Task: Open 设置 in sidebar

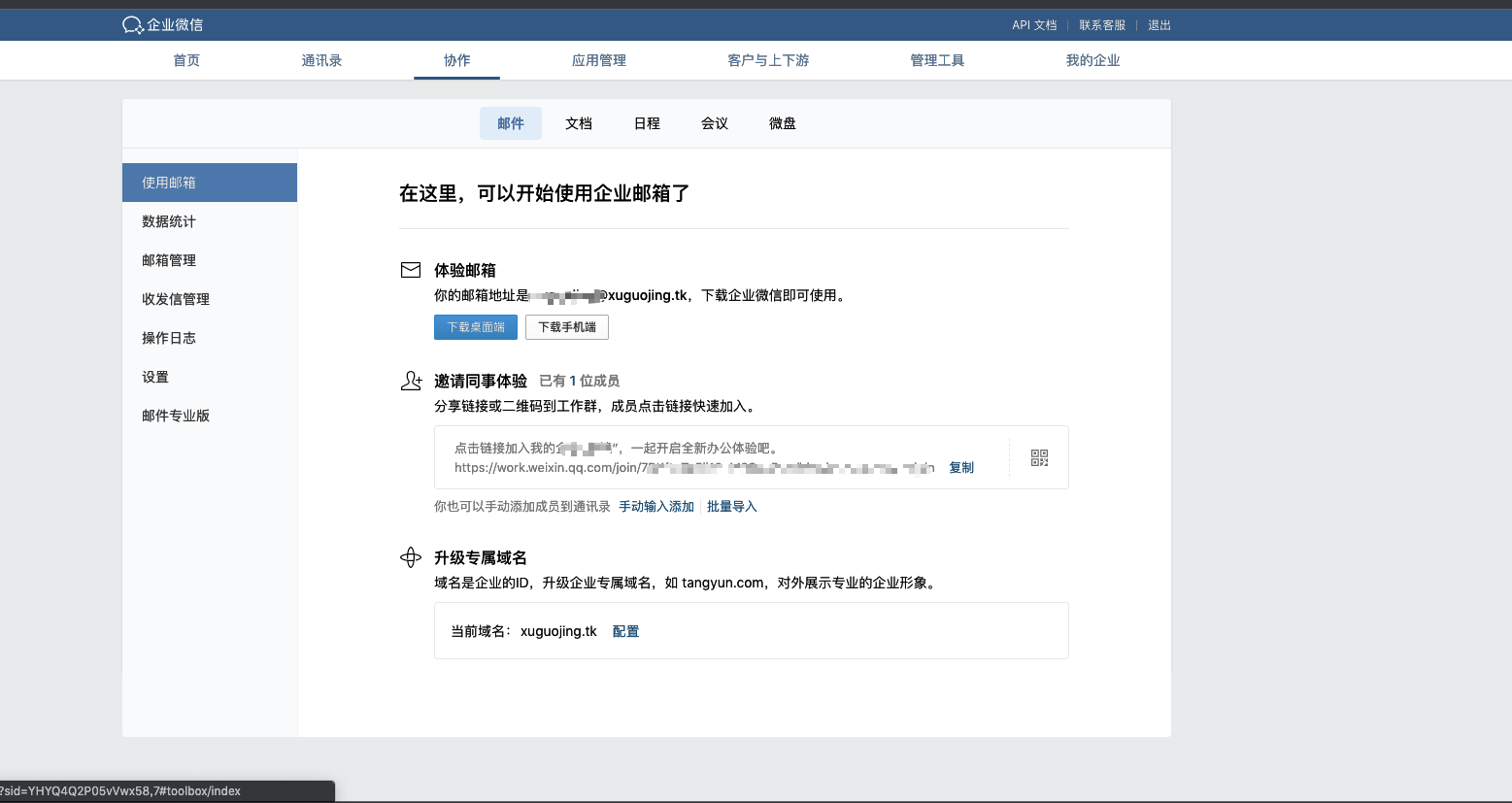Action: click(x=210, y=377)
